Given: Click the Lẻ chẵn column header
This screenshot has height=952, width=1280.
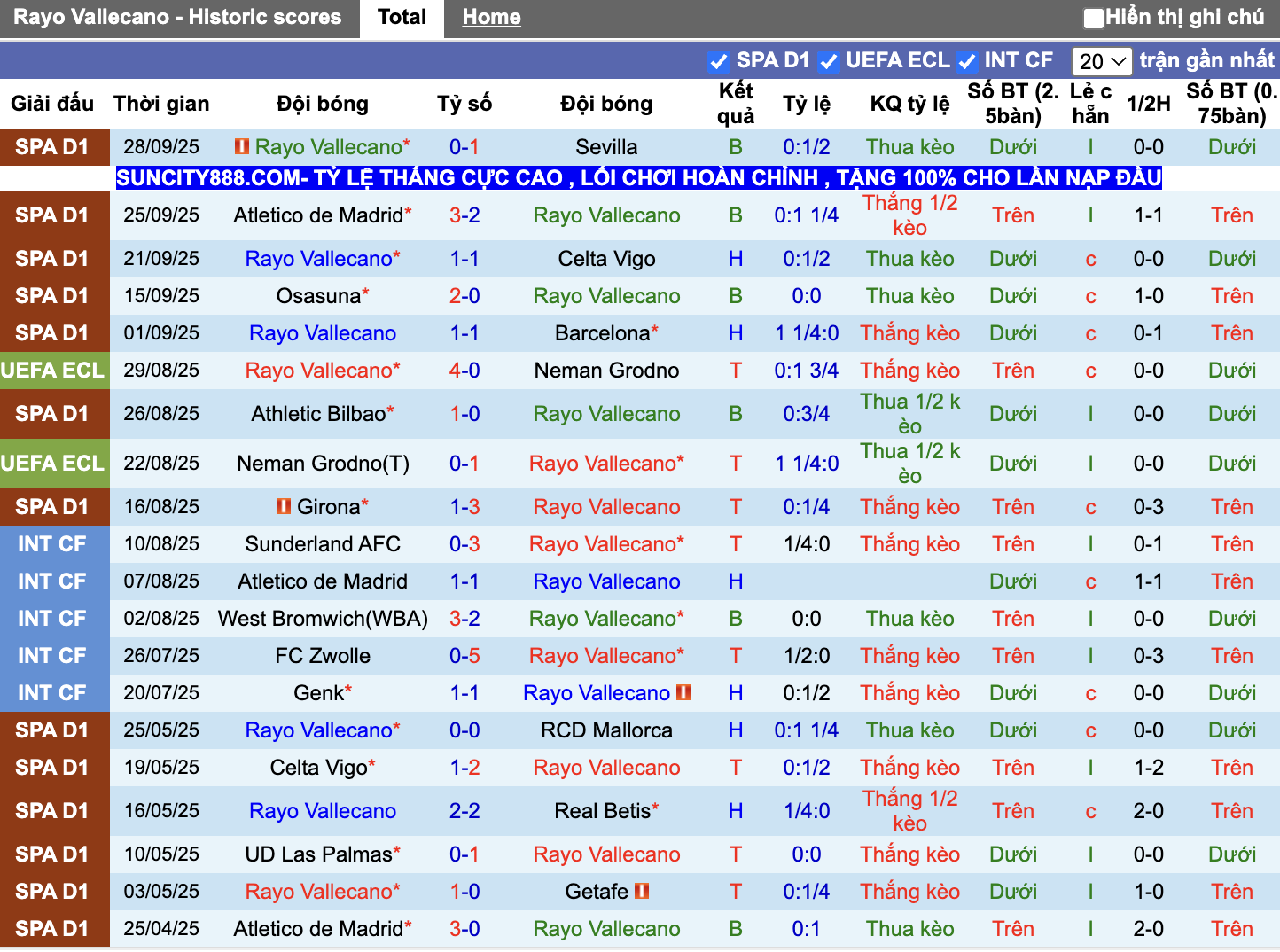Looking at the screenshot, I should click(1090, 104).
